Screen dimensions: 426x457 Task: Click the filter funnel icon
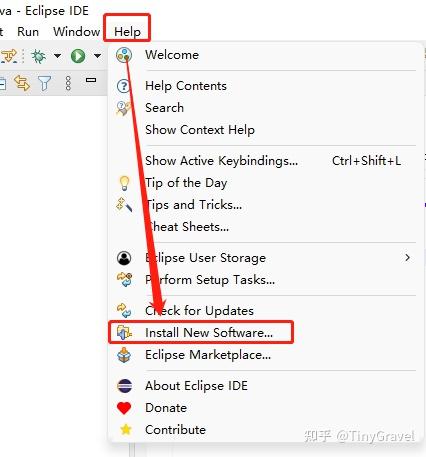pos(44,83)
